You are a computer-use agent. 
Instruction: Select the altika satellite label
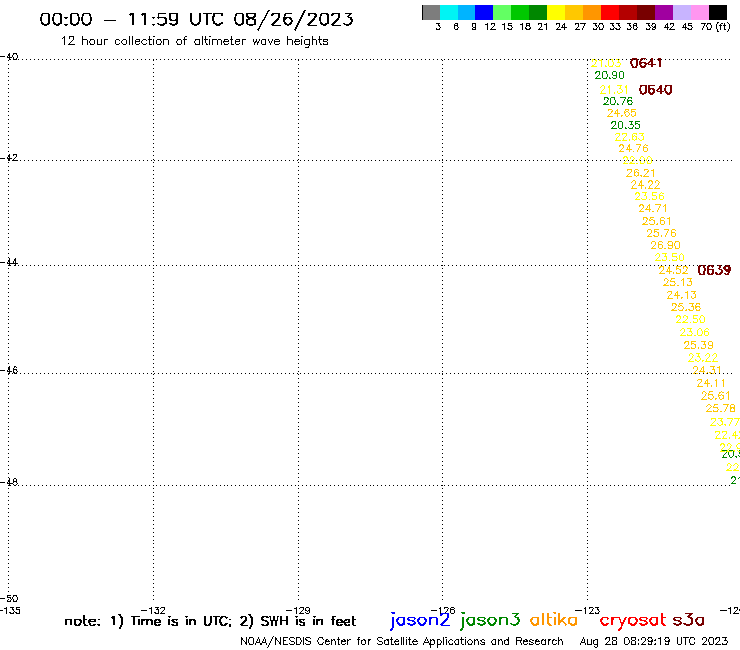[x=554, y=619]
